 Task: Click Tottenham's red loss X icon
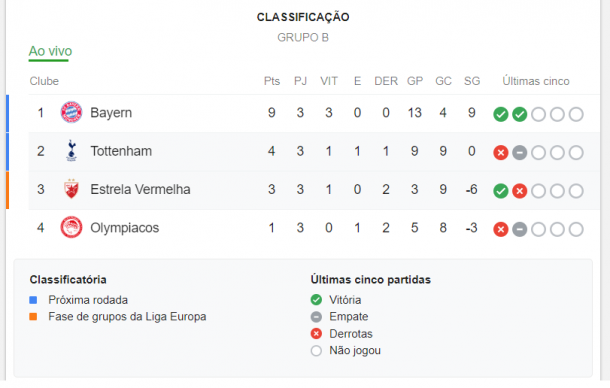coord(501,153)
